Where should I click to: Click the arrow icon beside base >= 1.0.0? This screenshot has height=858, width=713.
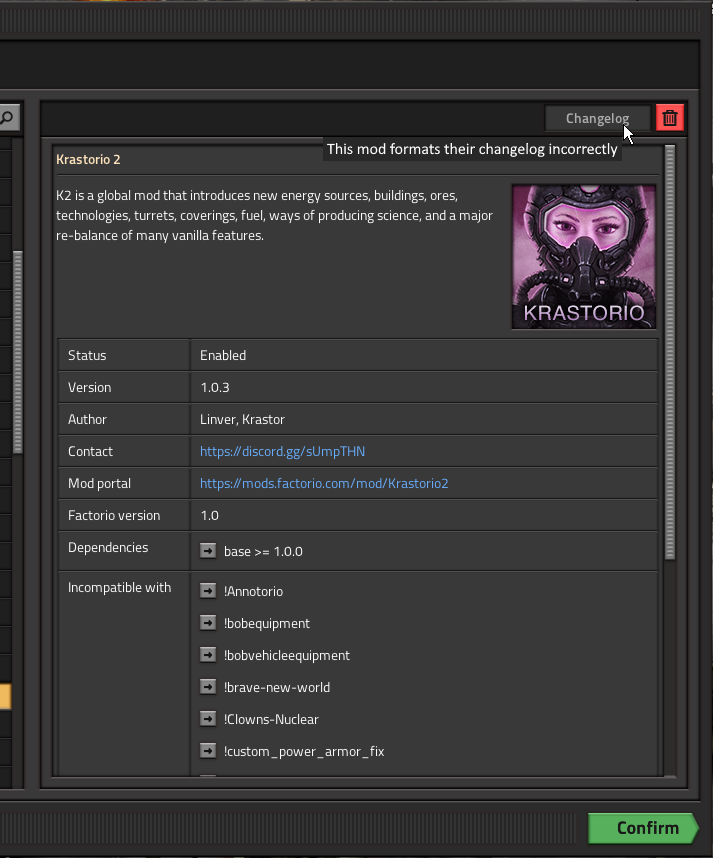pos(208,551)
